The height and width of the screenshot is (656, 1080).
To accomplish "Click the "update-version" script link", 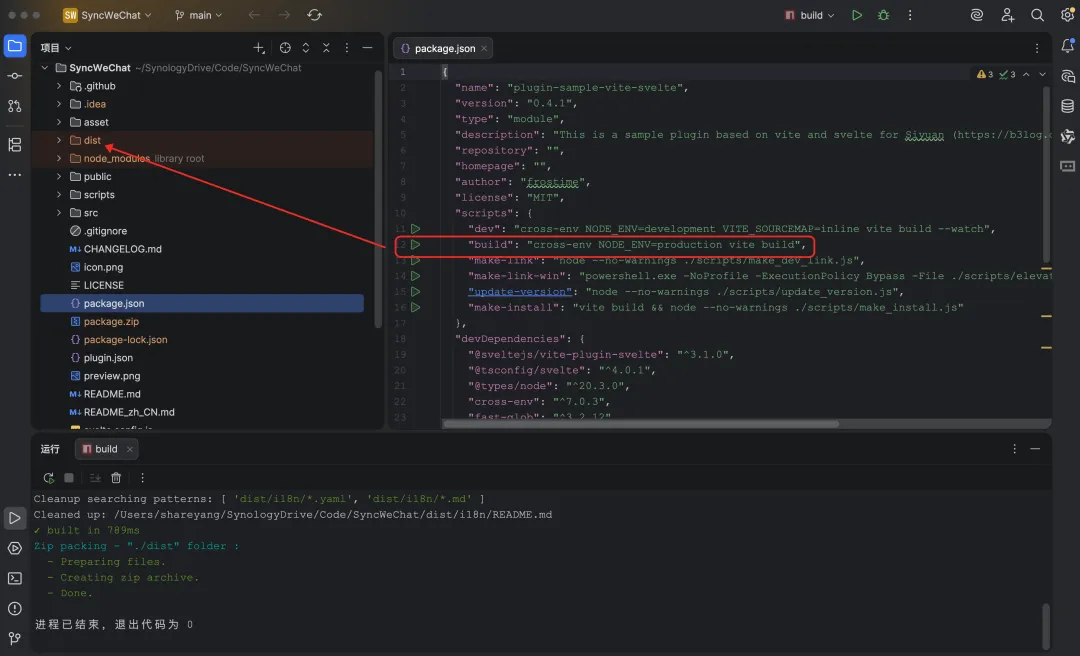I will coord(520,291).
